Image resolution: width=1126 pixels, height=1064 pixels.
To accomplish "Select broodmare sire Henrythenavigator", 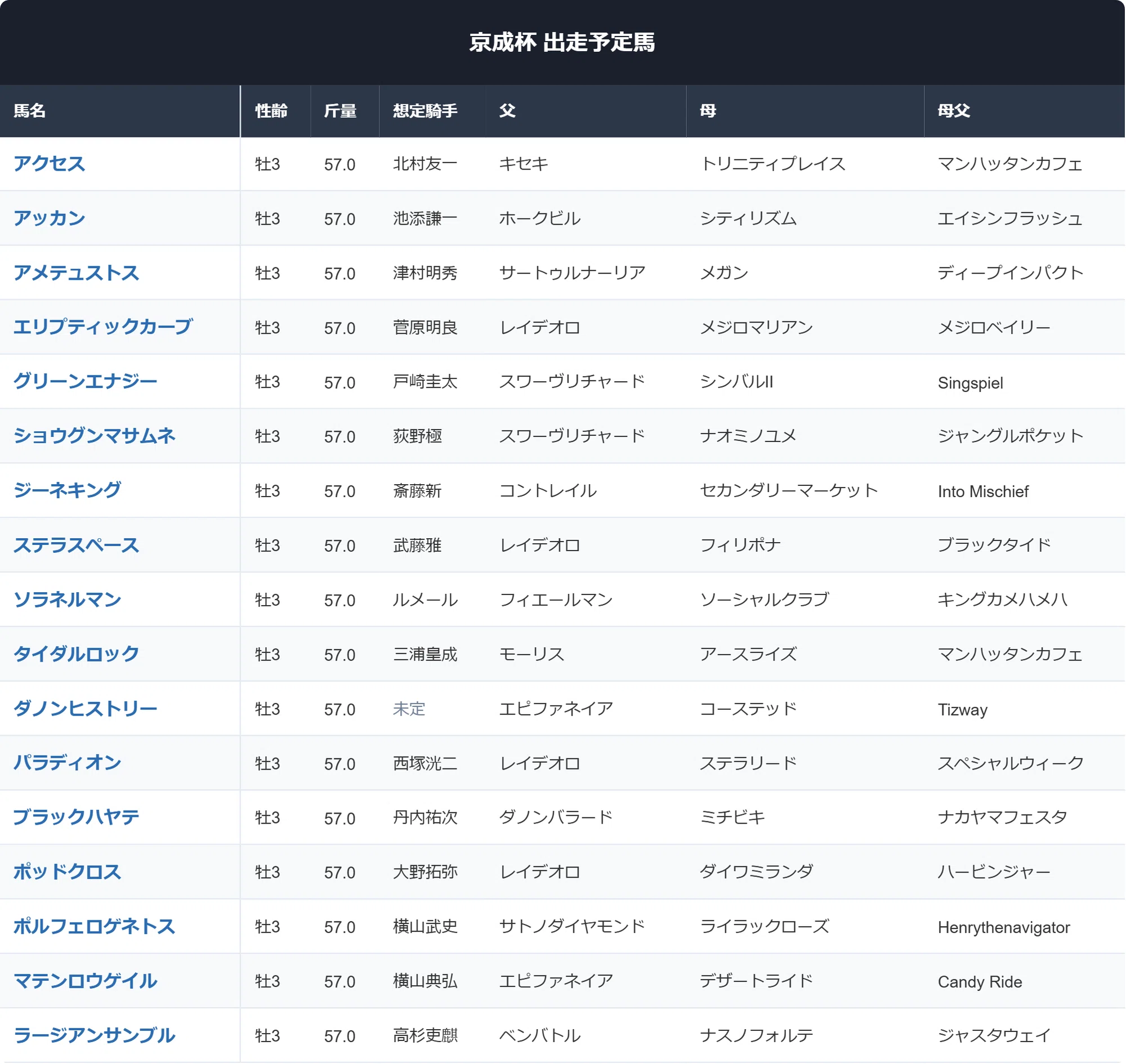I will 1004,928.
